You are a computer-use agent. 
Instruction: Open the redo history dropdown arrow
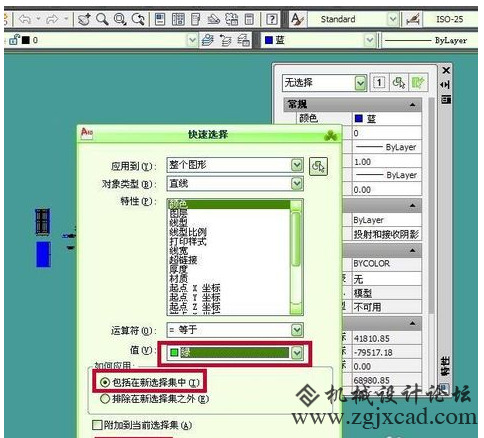tap(66, 19)
